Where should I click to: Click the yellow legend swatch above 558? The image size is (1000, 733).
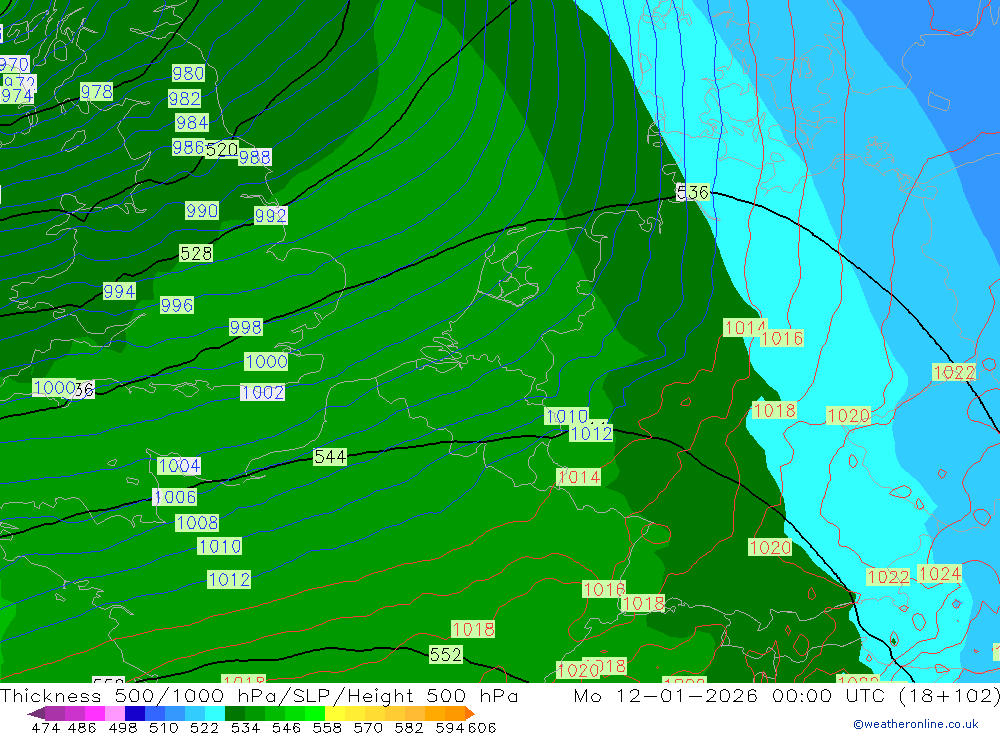coord(335,713)
